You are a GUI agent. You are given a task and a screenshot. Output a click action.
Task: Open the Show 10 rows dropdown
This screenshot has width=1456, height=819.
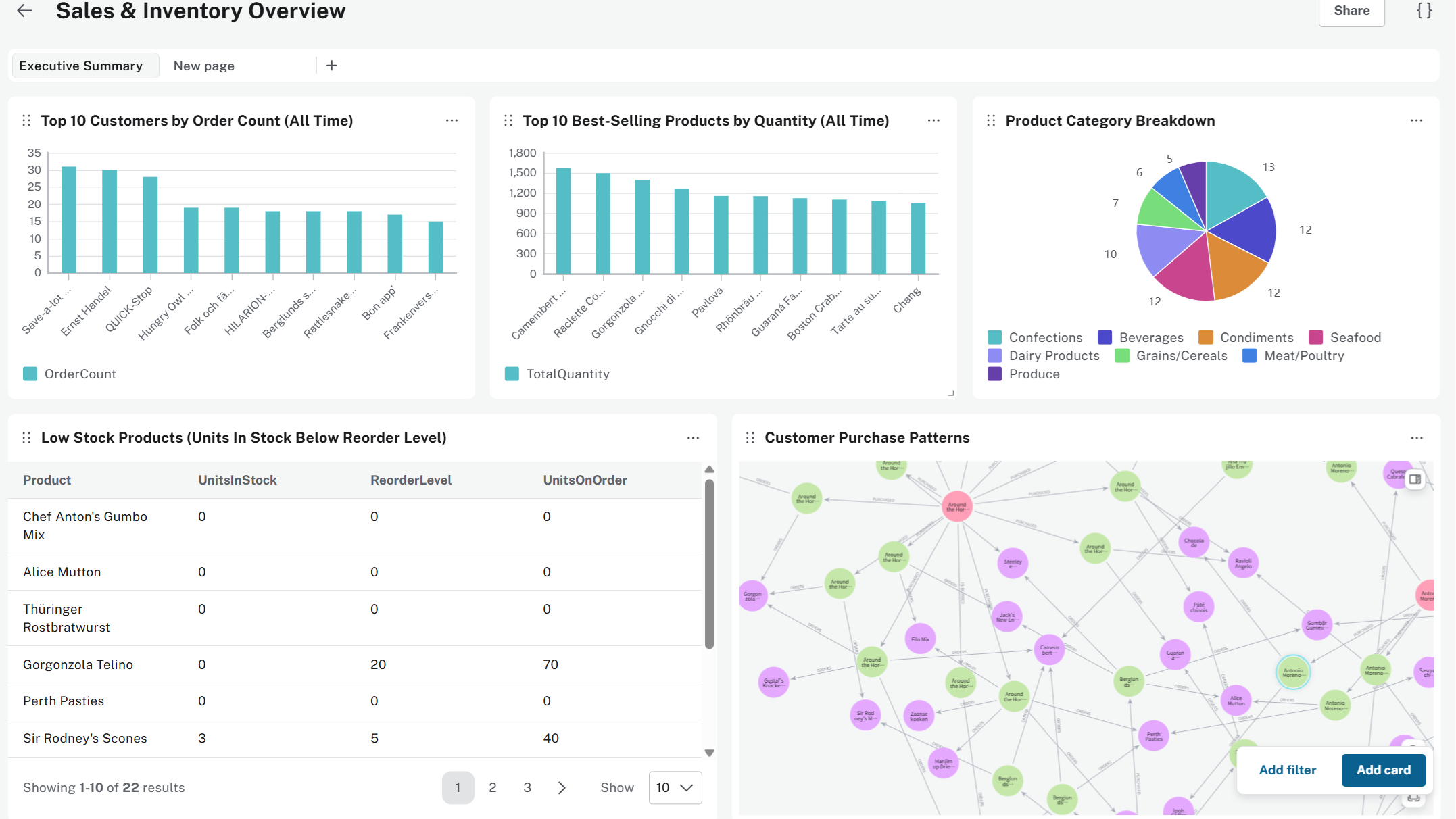[x=675, y=787]
